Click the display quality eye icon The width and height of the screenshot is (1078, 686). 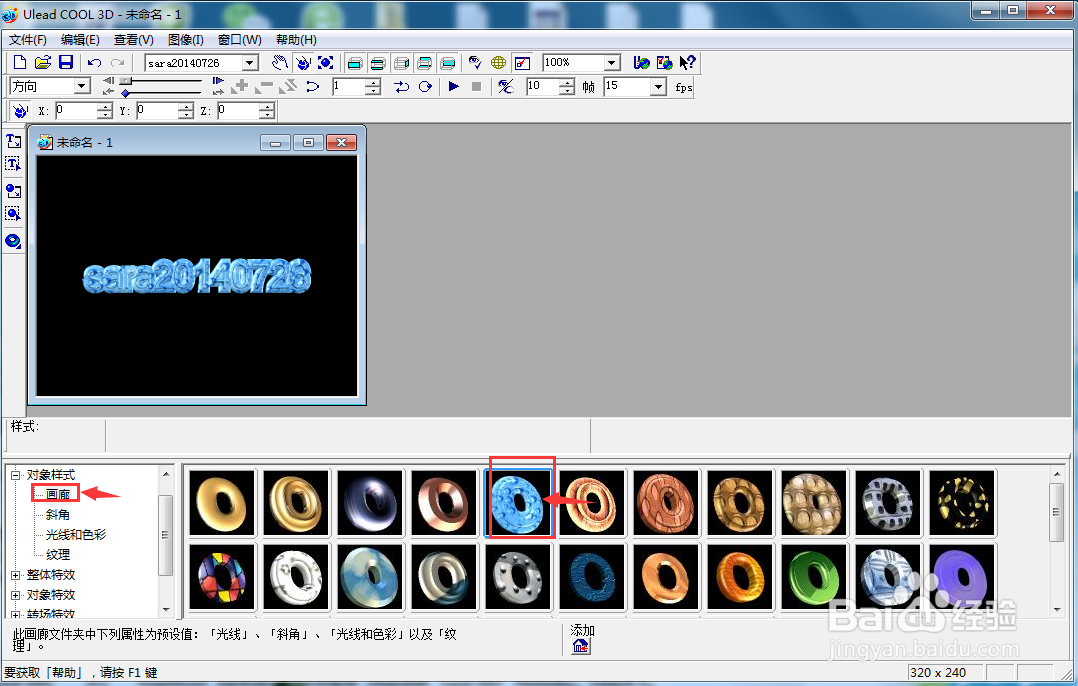pyautogui.click(x=475, y=63)
